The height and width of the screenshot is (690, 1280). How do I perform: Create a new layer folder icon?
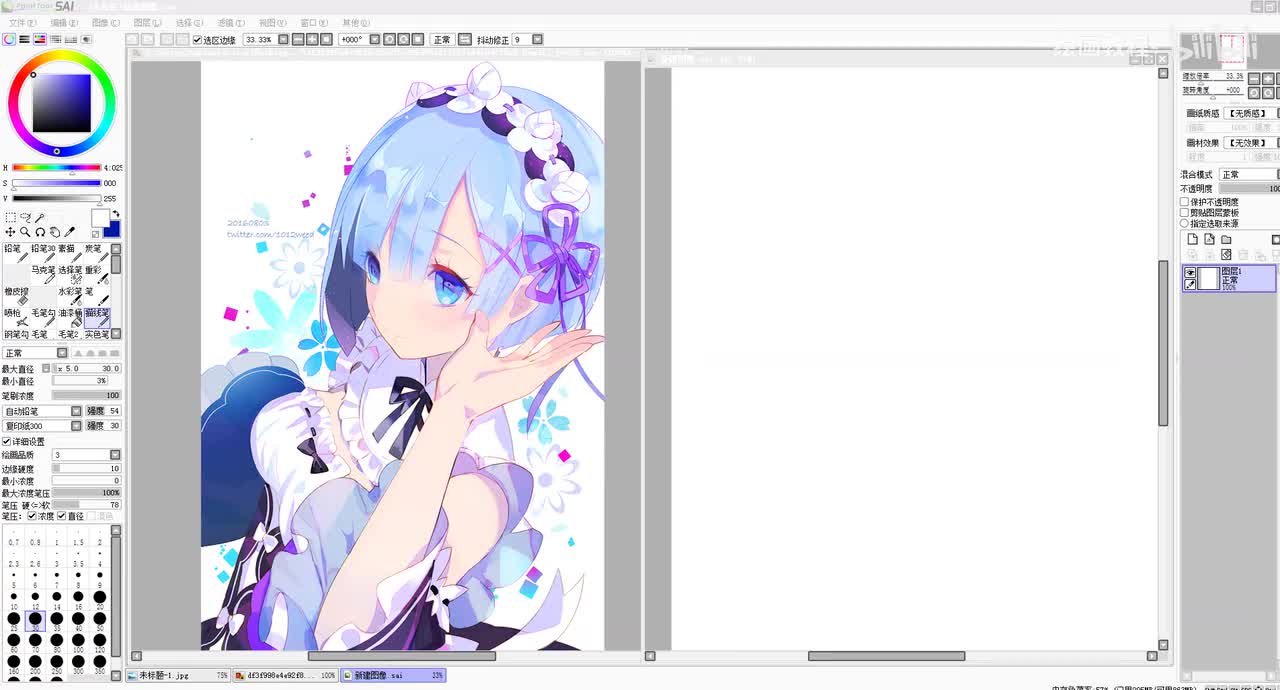pos(1226,240)
